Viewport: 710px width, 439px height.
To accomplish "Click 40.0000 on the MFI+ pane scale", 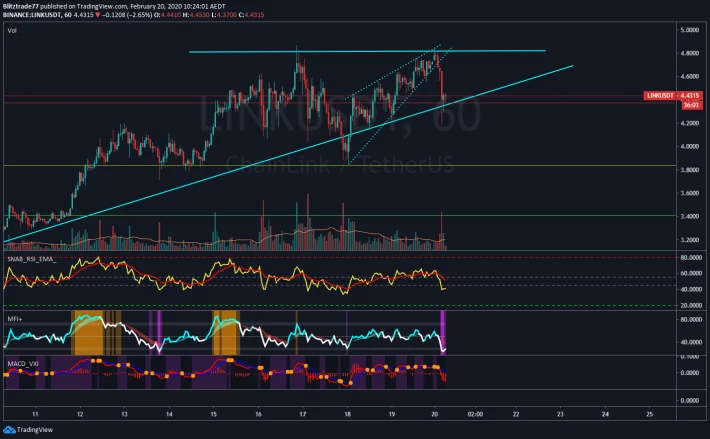I will (691, 342).
